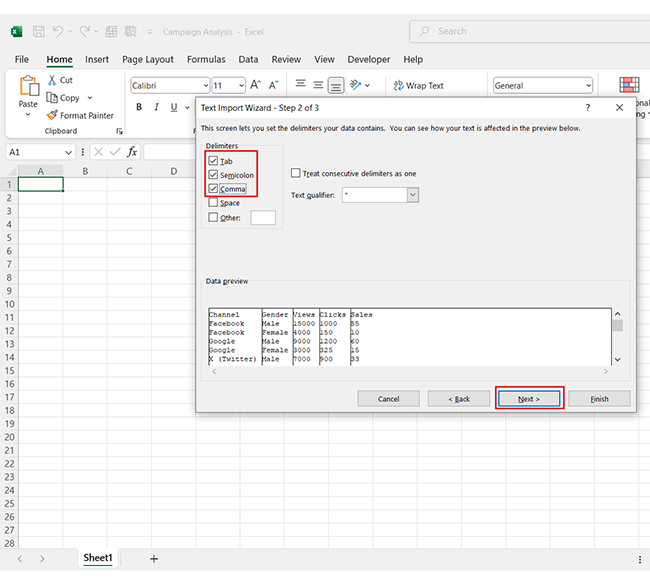Click the Bottom Align icon

[336, 85]
